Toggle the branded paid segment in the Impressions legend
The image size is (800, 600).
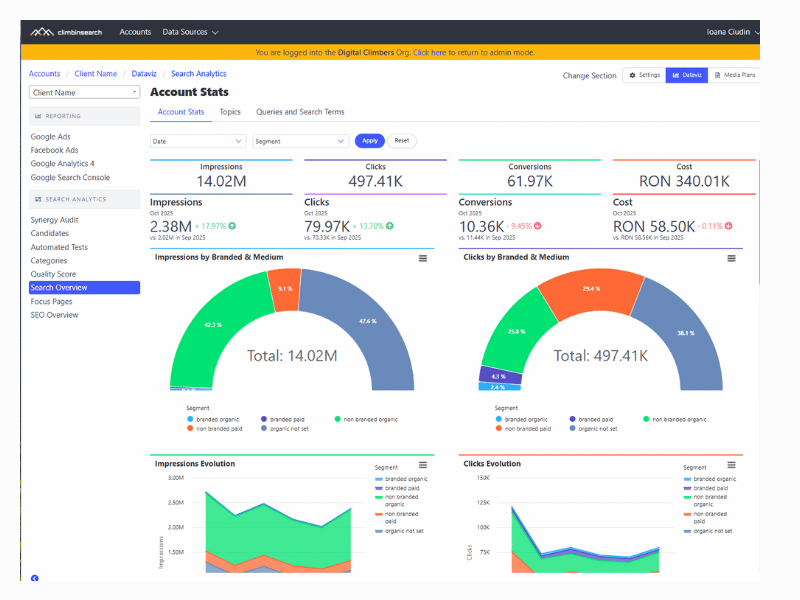(x=282, y=418)
